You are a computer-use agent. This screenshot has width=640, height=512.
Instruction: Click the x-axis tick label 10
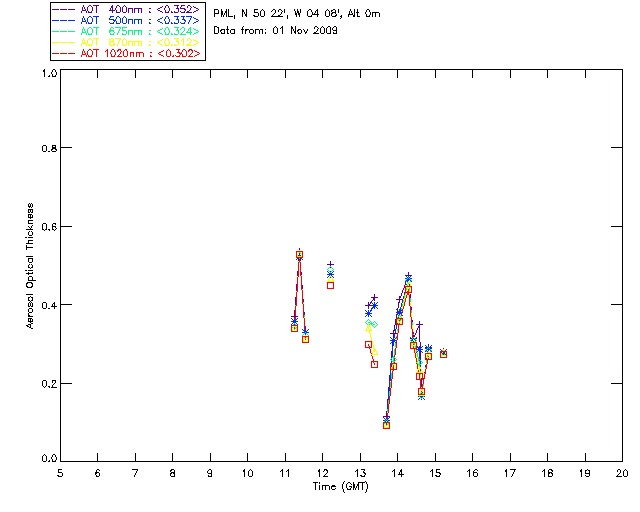pyautogui.click(x=247, y=474)
